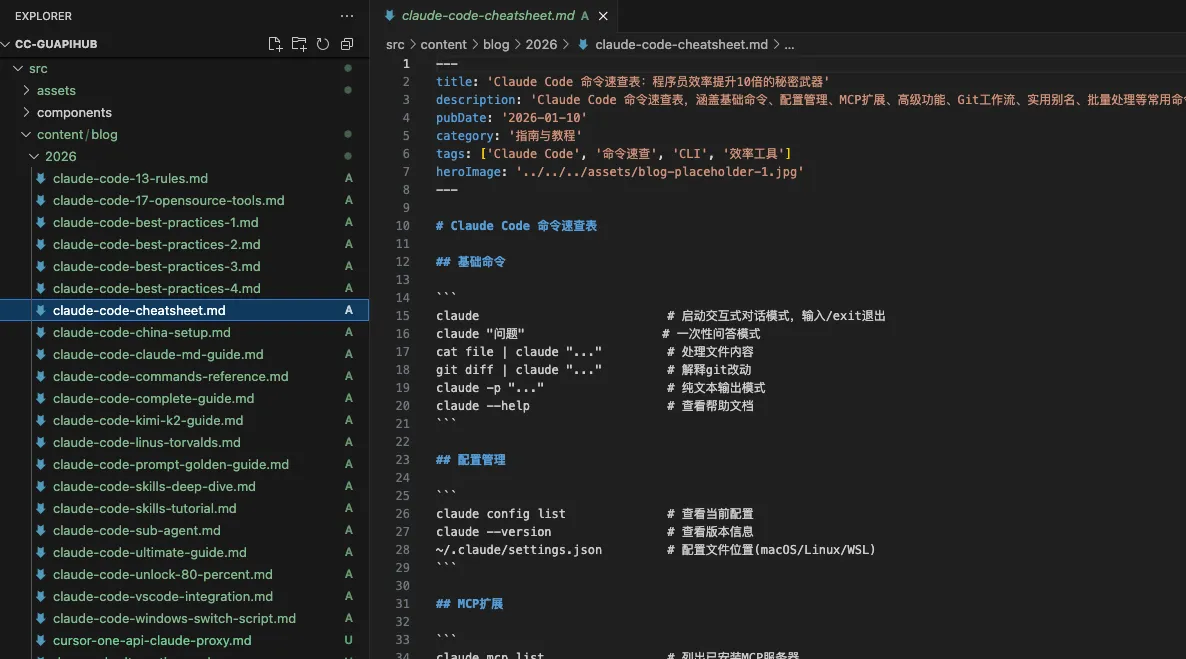Click the content segment in the breadcrumb
The height and width of the screenshot is (659, 1186).
(x=443, y=44)
